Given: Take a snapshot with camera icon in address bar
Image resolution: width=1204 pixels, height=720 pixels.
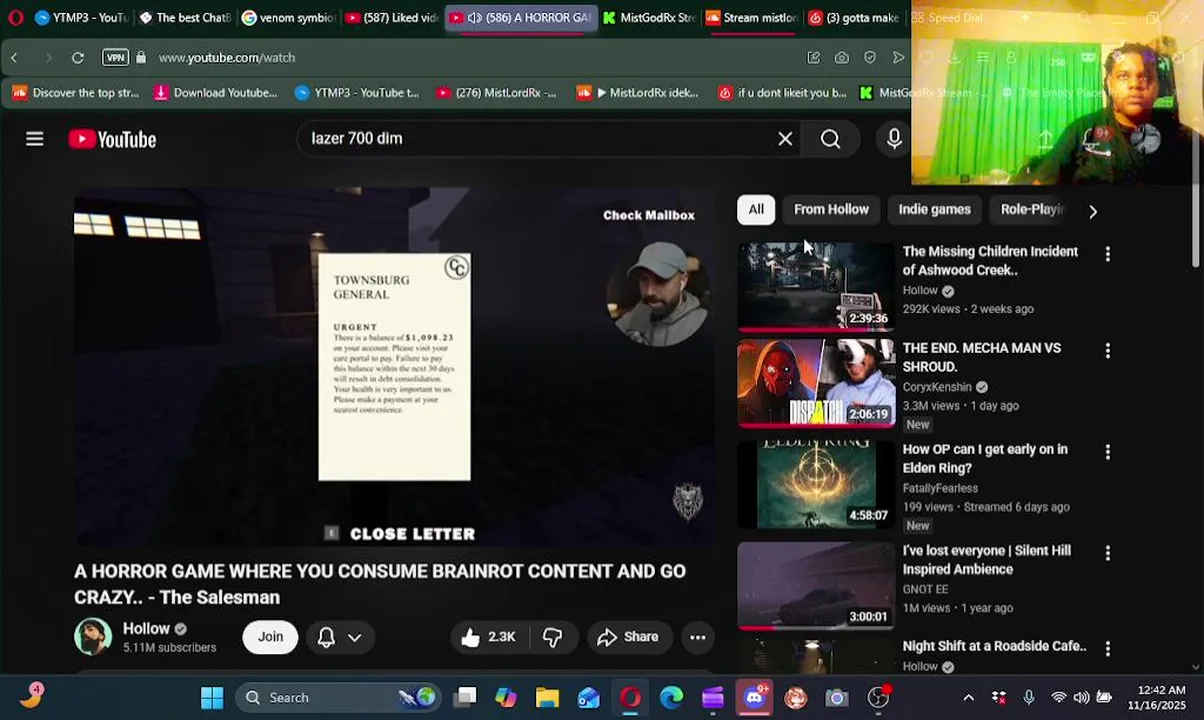Looking at the screenshot, I should (842, 58).
